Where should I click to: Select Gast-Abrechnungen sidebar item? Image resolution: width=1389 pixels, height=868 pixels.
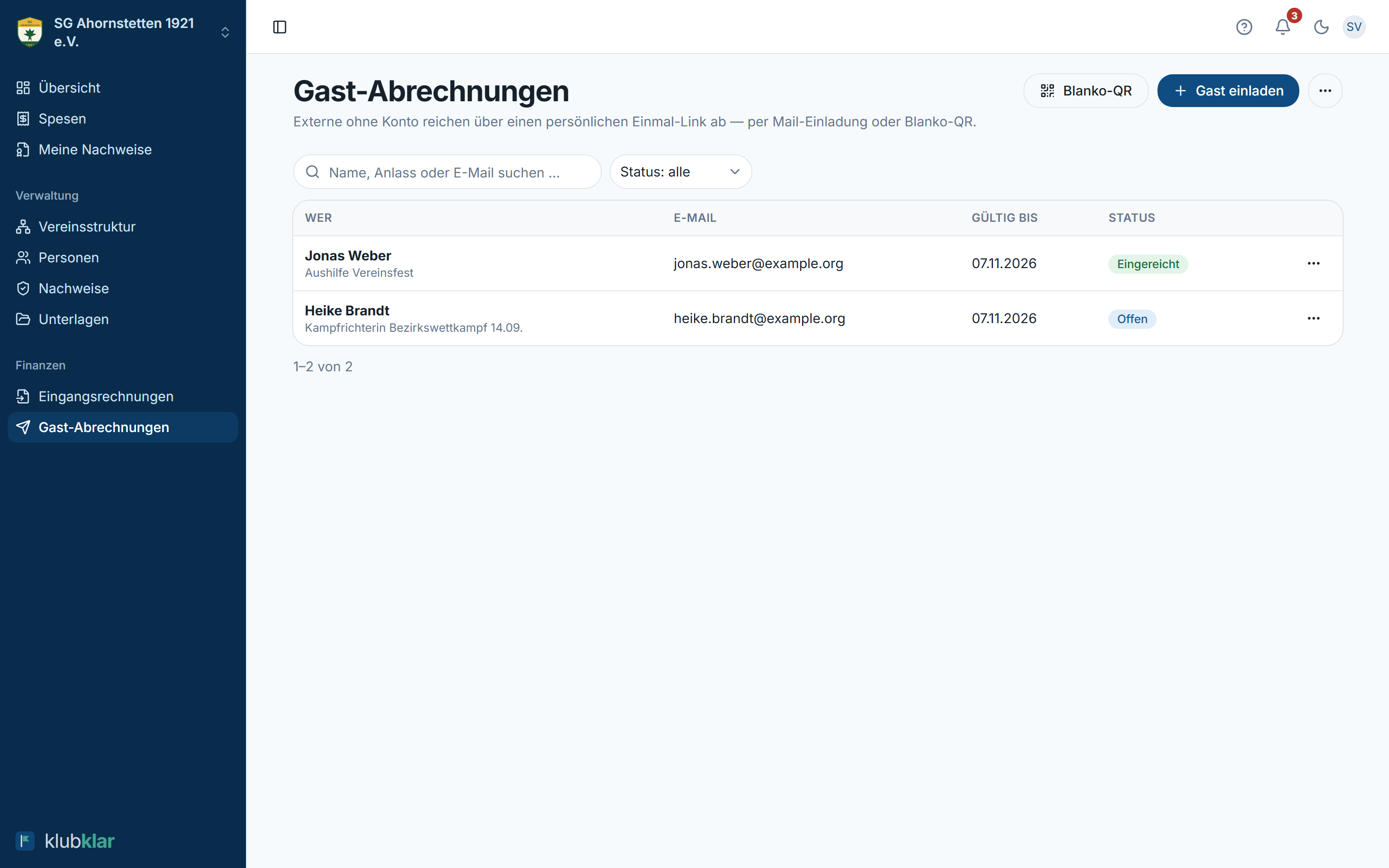click(x=123, y=428)
